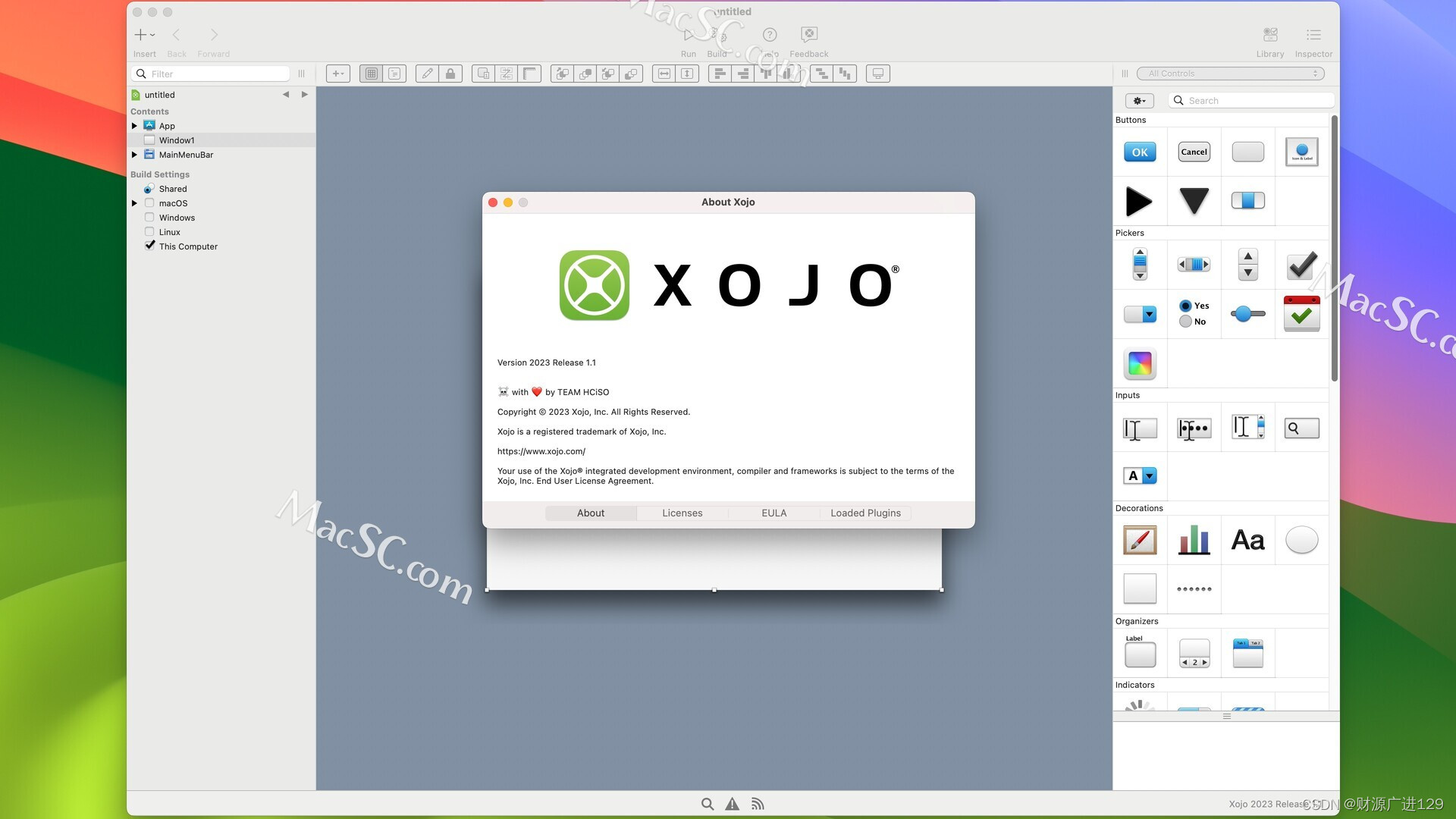Align controls left edges icon
The width and height of the screenshot is (1456, 819).
720,74
